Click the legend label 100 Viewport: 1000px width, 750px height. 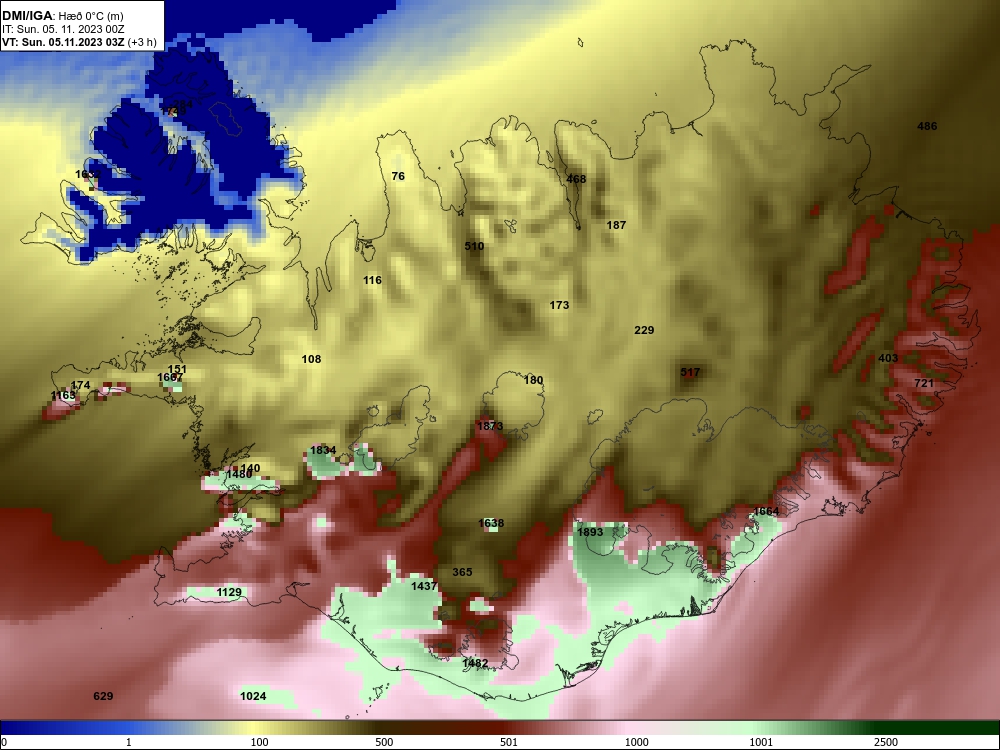pos(260,742)
